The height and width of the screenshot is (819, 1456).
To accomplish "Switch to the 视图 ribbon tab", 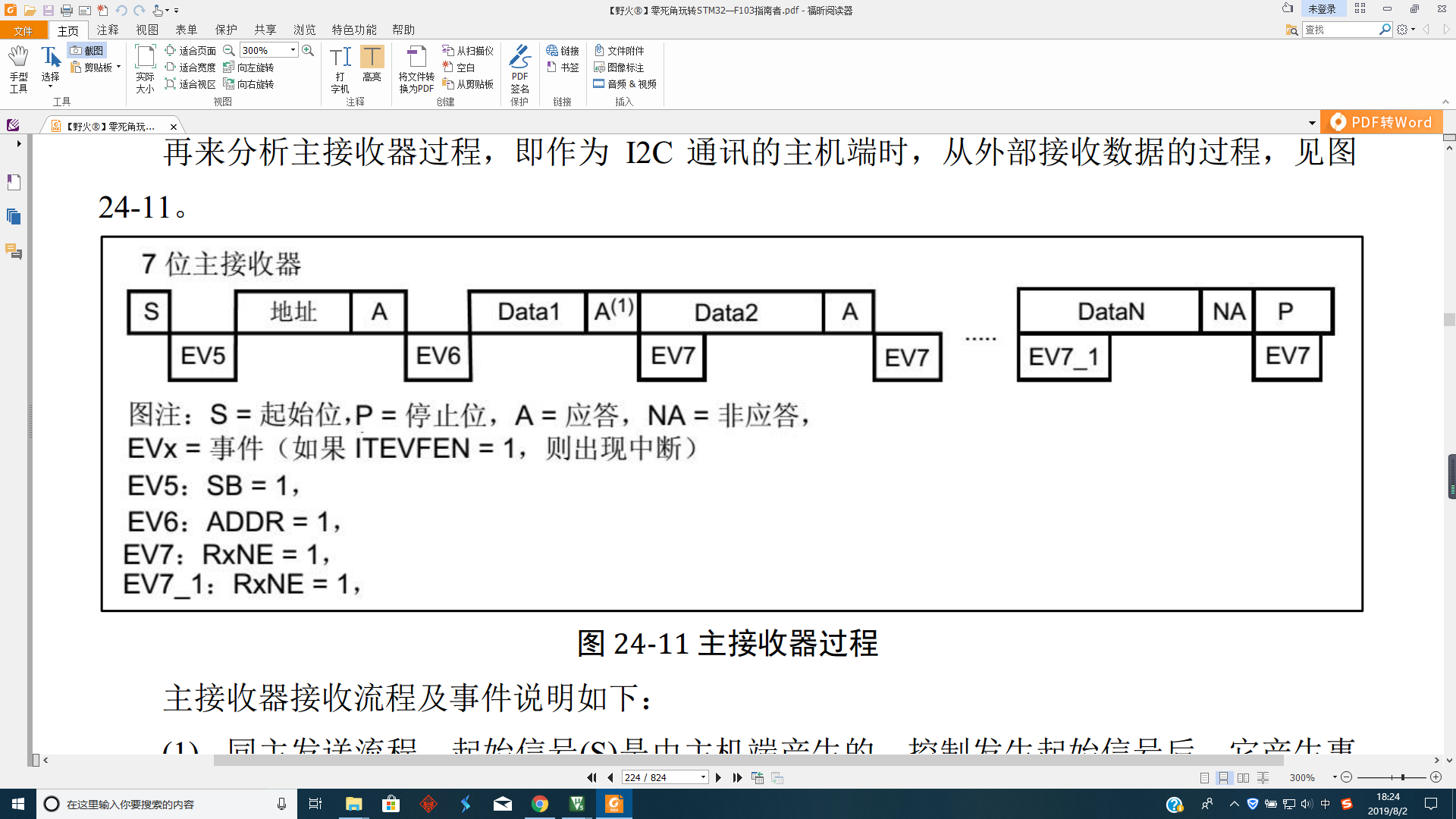I will 147,30.
